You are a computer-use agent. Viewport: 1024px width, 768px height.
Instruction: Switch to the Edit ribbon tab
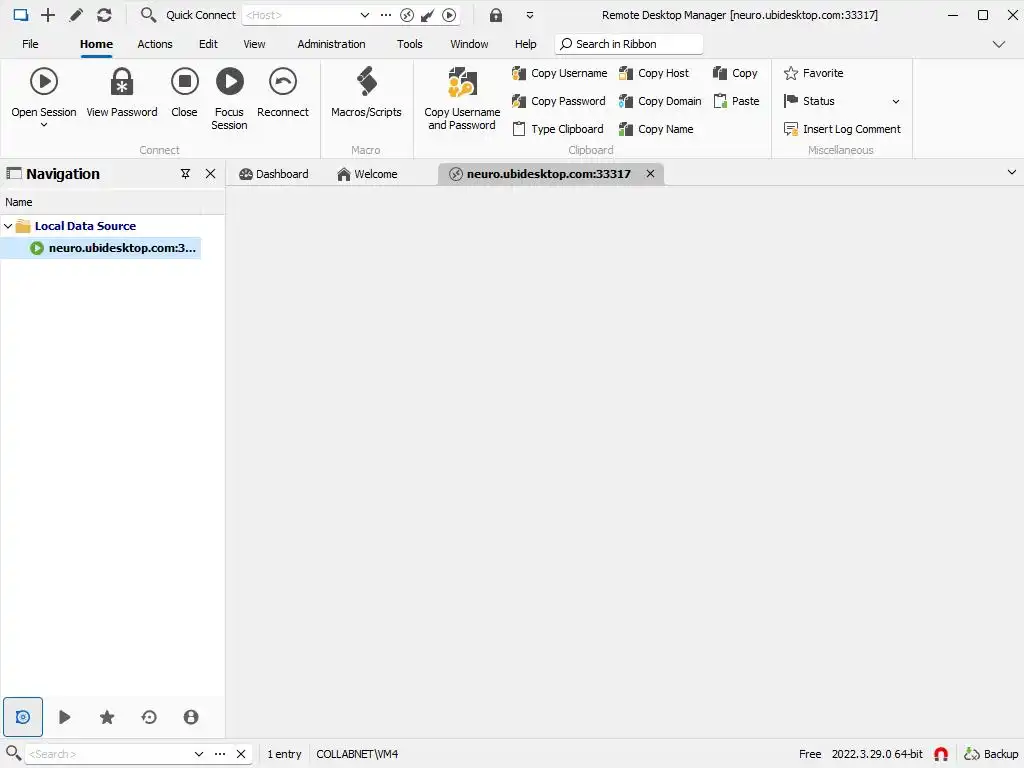click(208, 44)
